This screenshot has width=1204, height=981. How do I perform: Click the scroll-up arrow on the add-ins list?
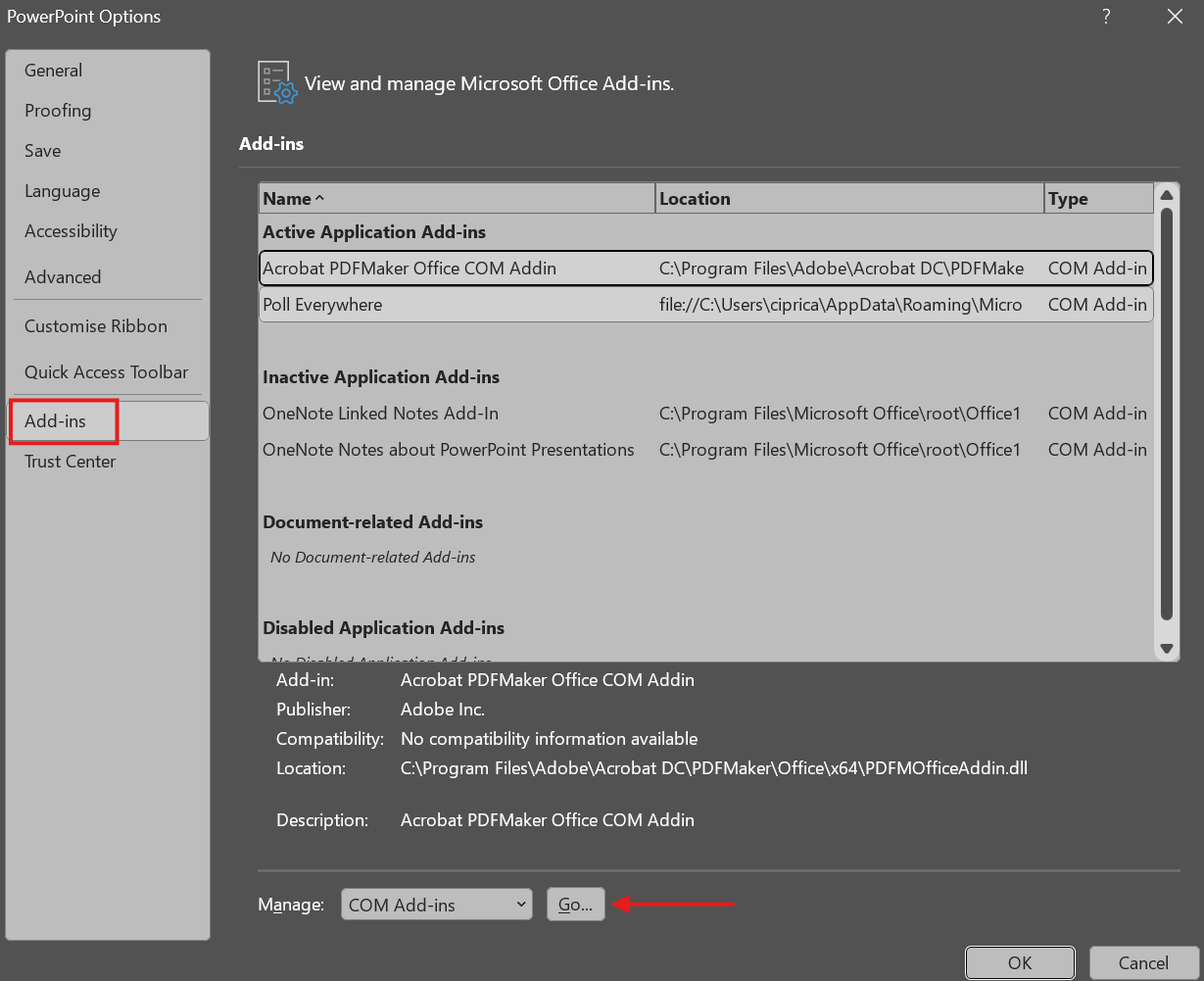coord(1167,194)
